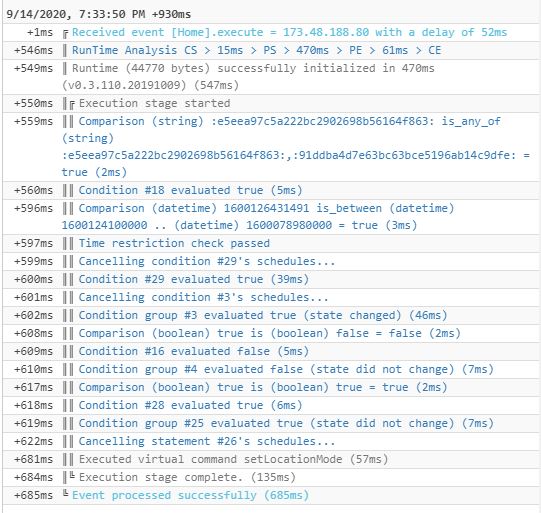Screen dimensions: 541x513
Task: Click the log timestamp 9/14/2020, 7:33:50 PM header
Action: tap(98, 14)
